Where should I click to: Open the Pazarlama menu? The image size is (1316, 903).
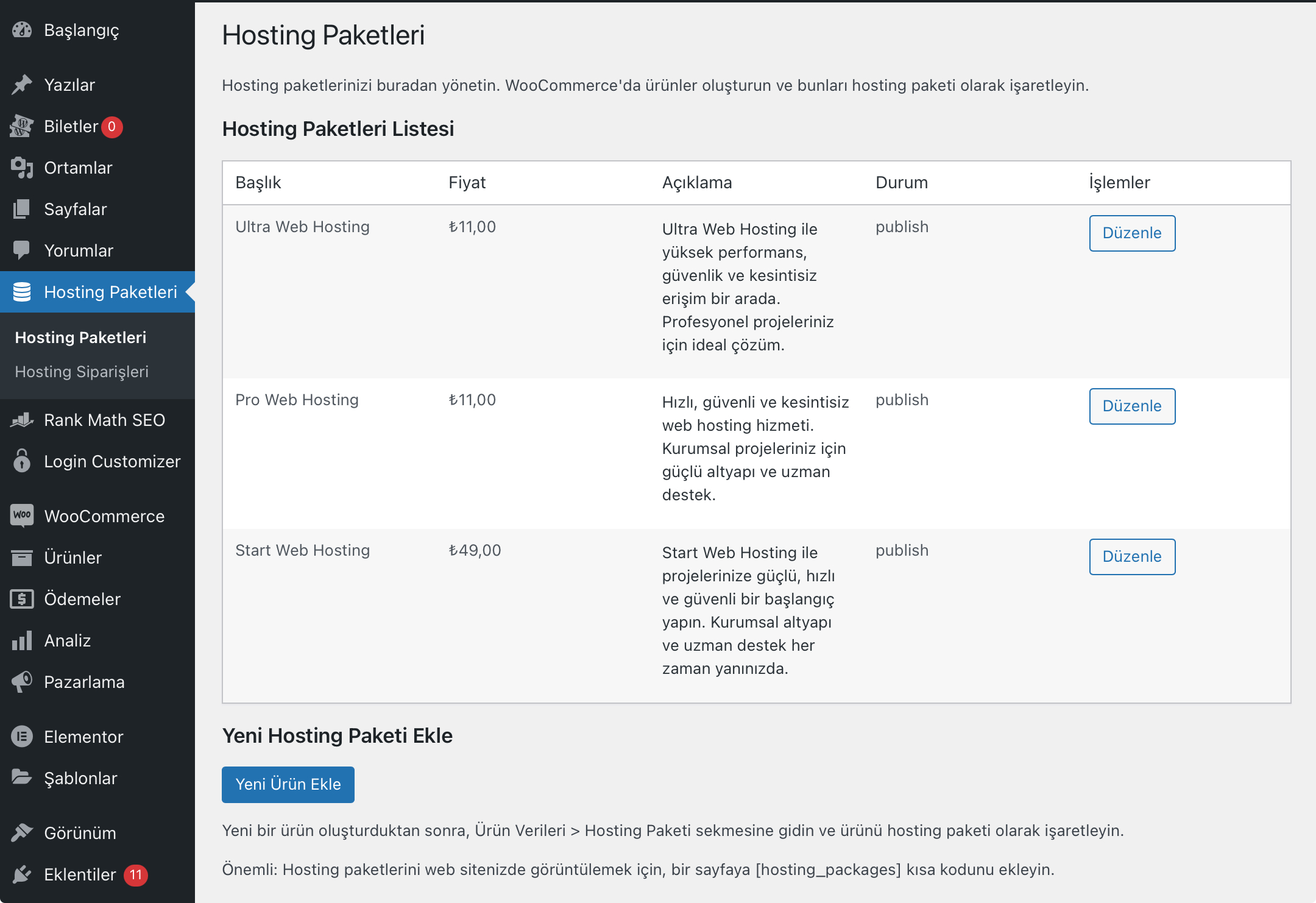click(97, 682)
